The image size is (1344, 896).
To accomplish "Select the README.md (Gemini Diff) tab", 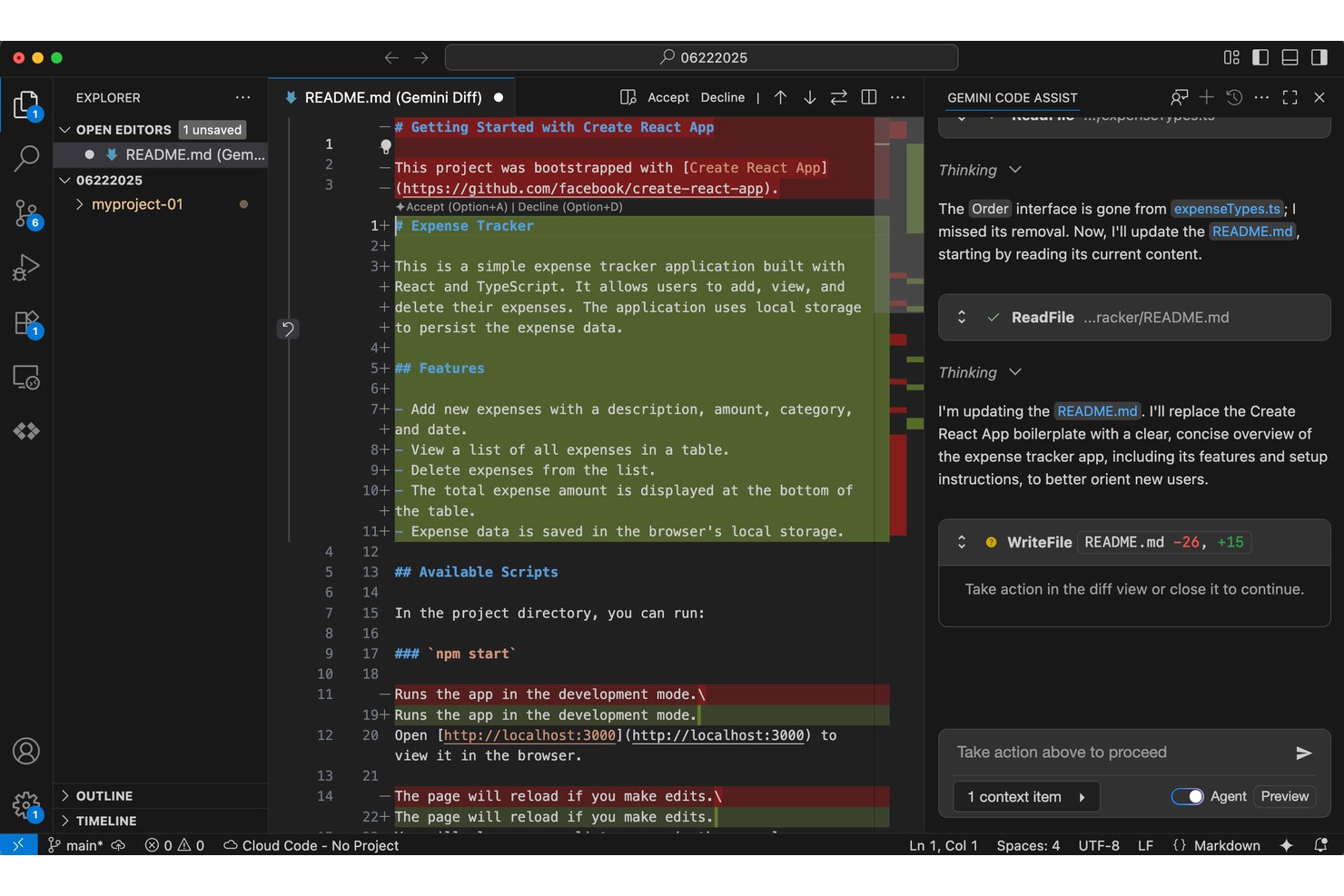I will 392,97.
